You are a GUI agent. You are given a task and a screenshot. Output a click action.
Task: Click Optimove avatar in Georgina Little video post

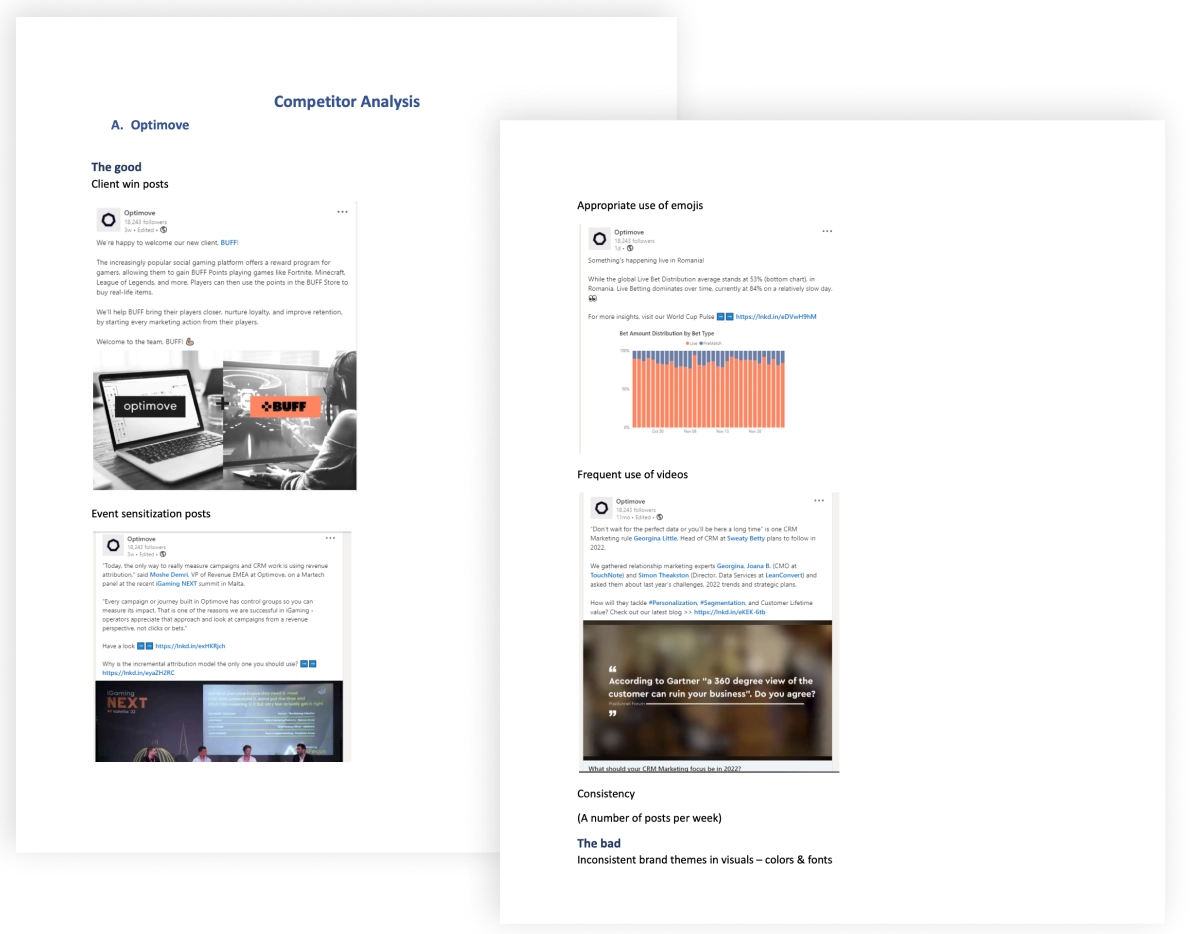click(x=602, y=508)
